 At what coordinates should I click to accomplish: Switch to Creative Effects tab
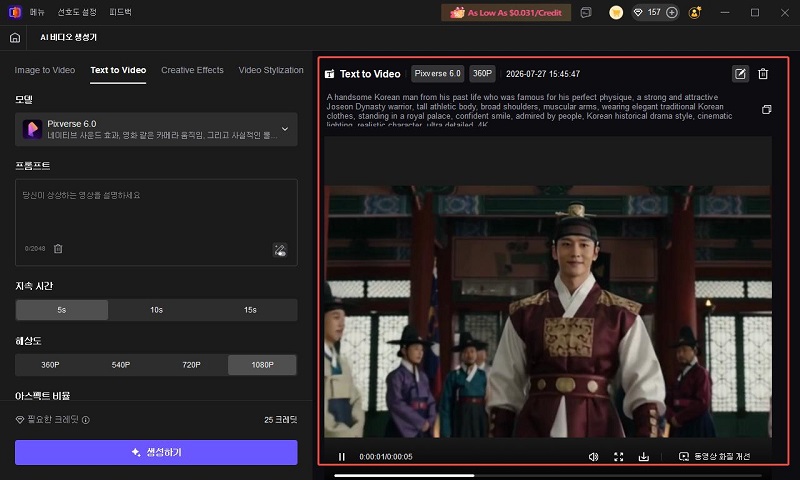[x=192, y=70]
